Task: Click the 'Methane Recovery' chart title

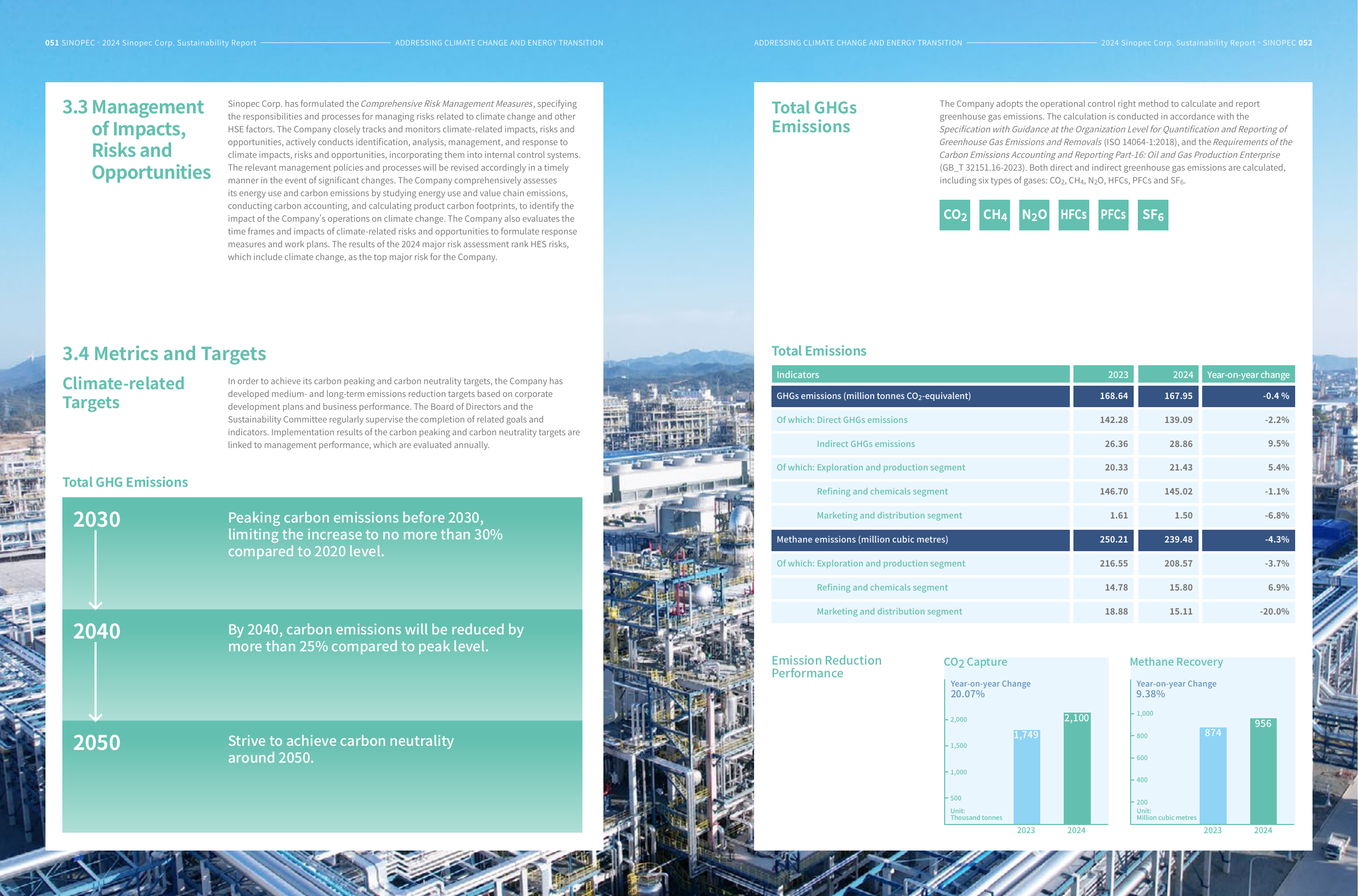Action: click(1176, 662)
